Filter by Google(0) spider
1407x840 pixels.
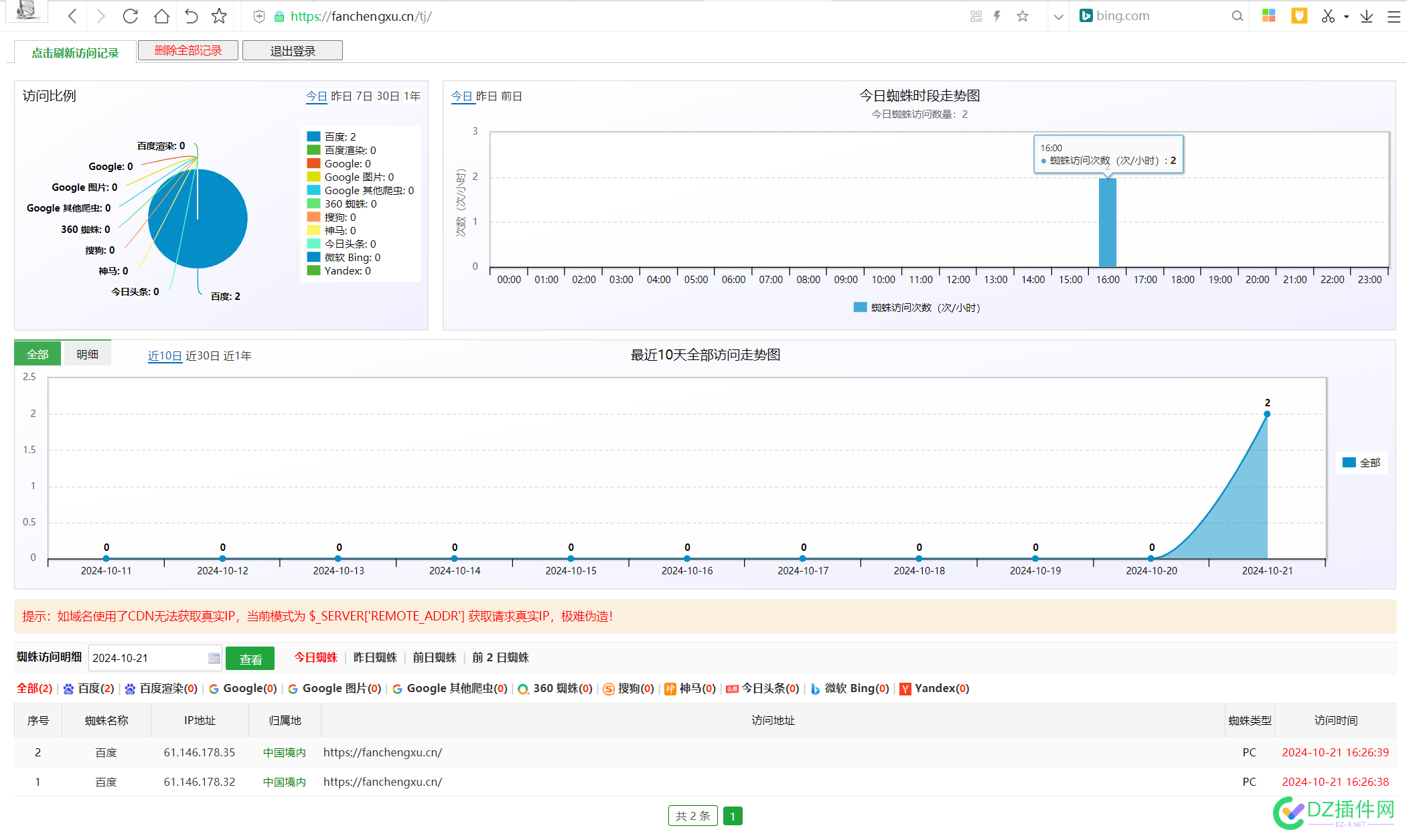click(x=242, y=688)
